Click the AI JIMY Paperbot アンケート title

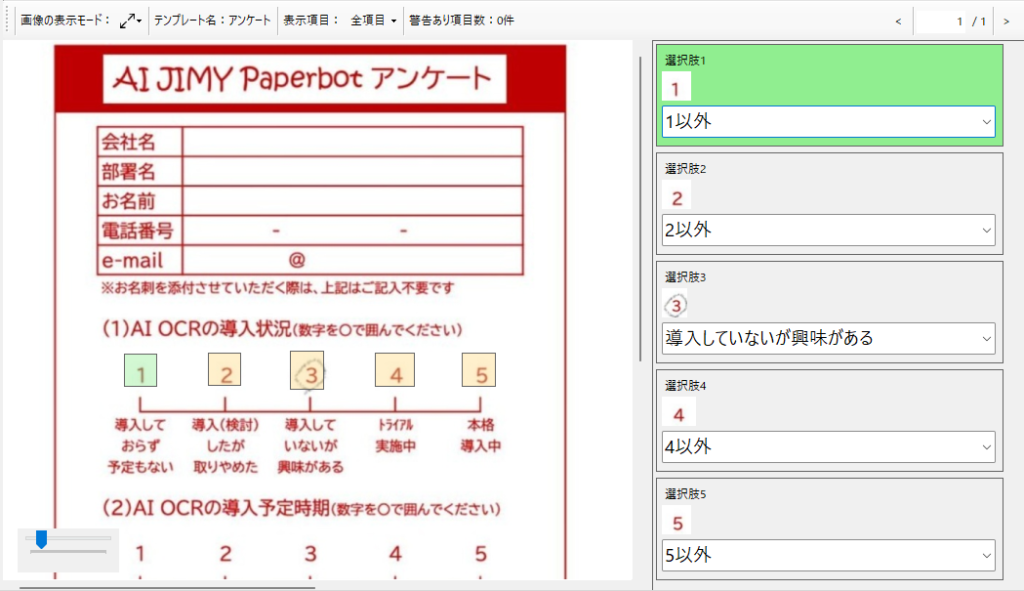click(304, 78)
